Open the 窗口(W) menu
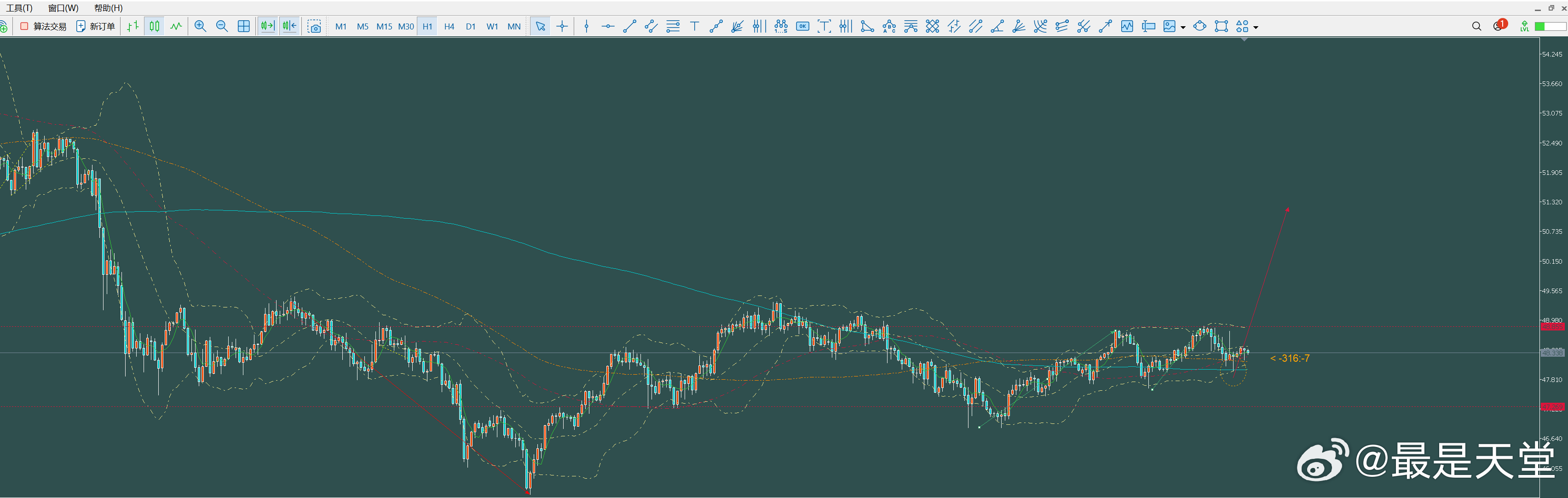This screenshot has height=498, width=1568. click(x=63, y=8)
